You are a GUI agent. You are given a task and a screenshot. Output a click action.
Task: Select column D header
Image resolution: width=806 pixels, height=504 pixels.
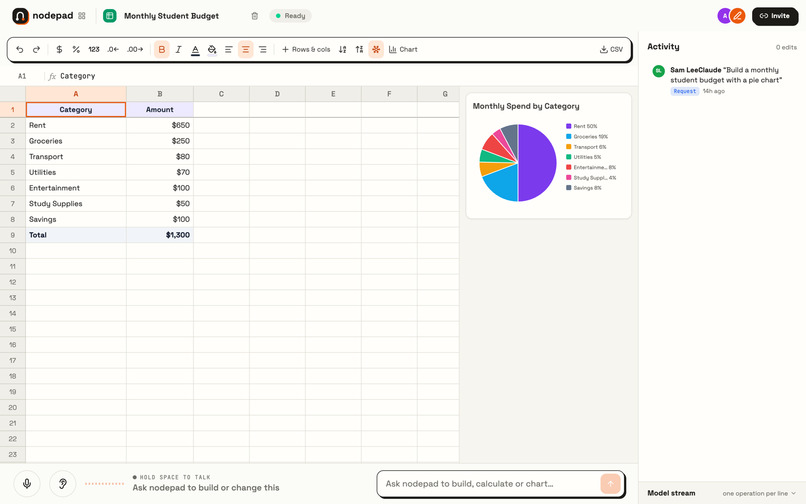click(278, 94)
